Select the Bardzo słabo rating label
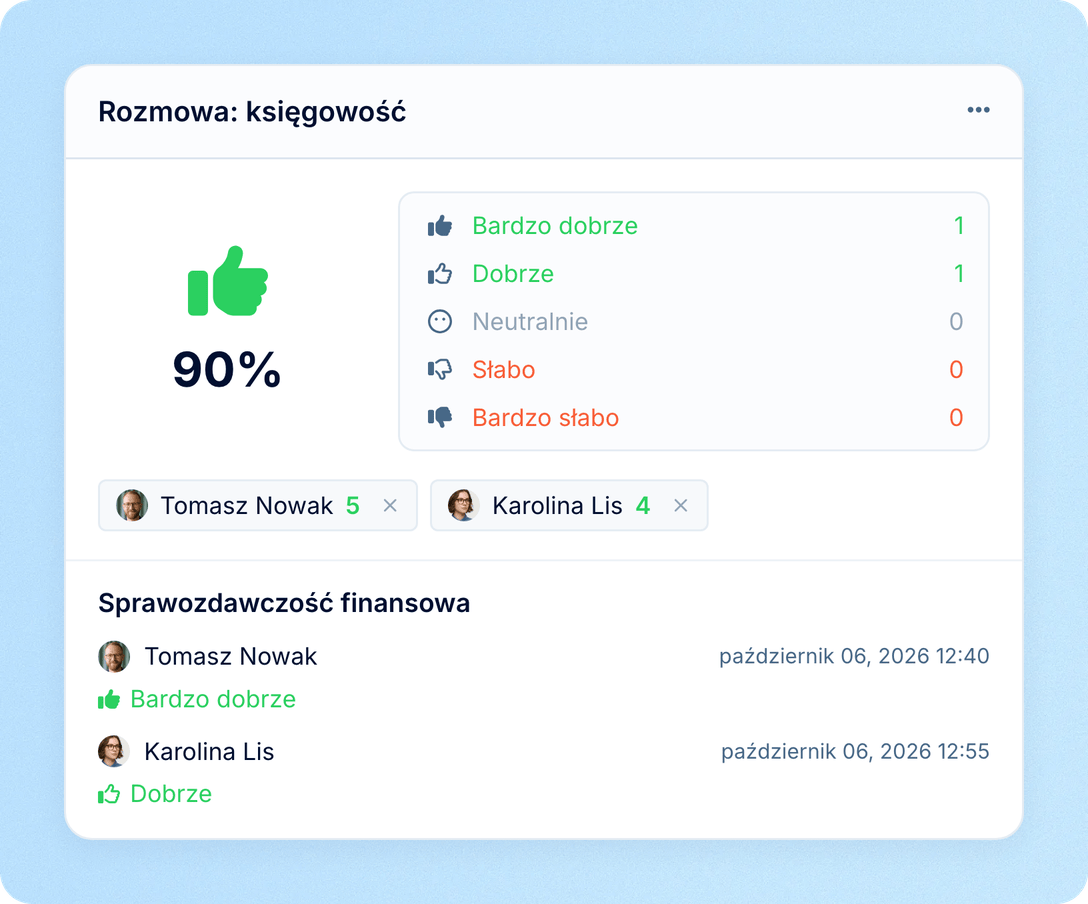This screenshot has width=1088, height=904. click(x=545, y=417)
